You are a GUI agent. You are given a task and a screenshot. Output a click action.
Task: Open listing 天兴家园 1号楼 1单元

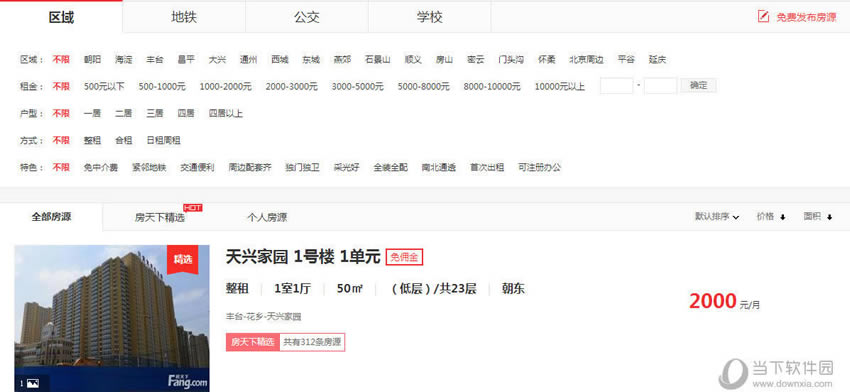(x=303, y=257)
